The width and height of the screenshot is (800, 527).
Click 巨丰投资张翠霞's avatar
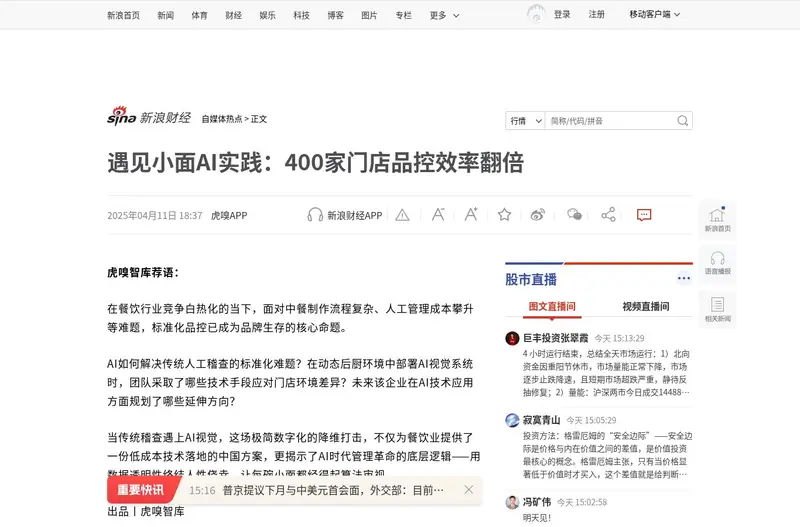512,338
